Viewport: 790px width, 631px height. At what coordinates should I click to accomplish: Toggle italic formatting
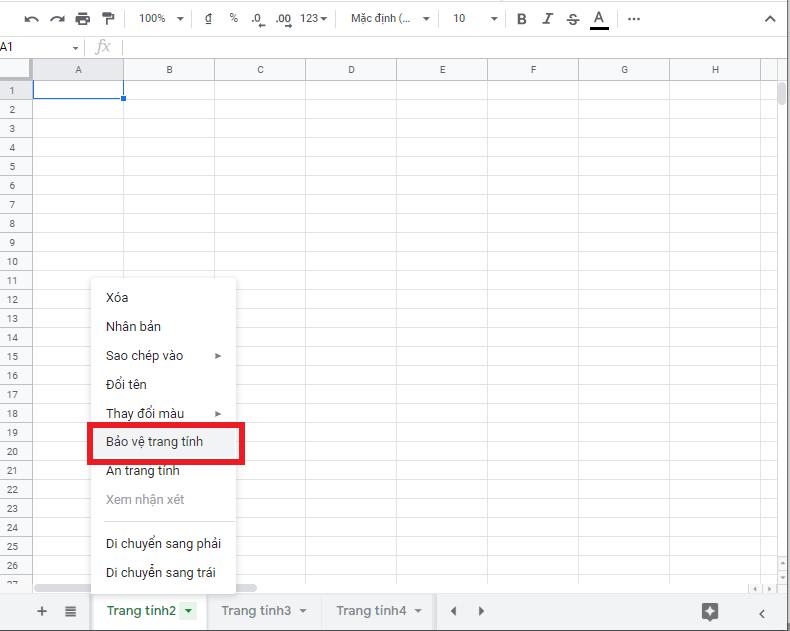point(547,19)
